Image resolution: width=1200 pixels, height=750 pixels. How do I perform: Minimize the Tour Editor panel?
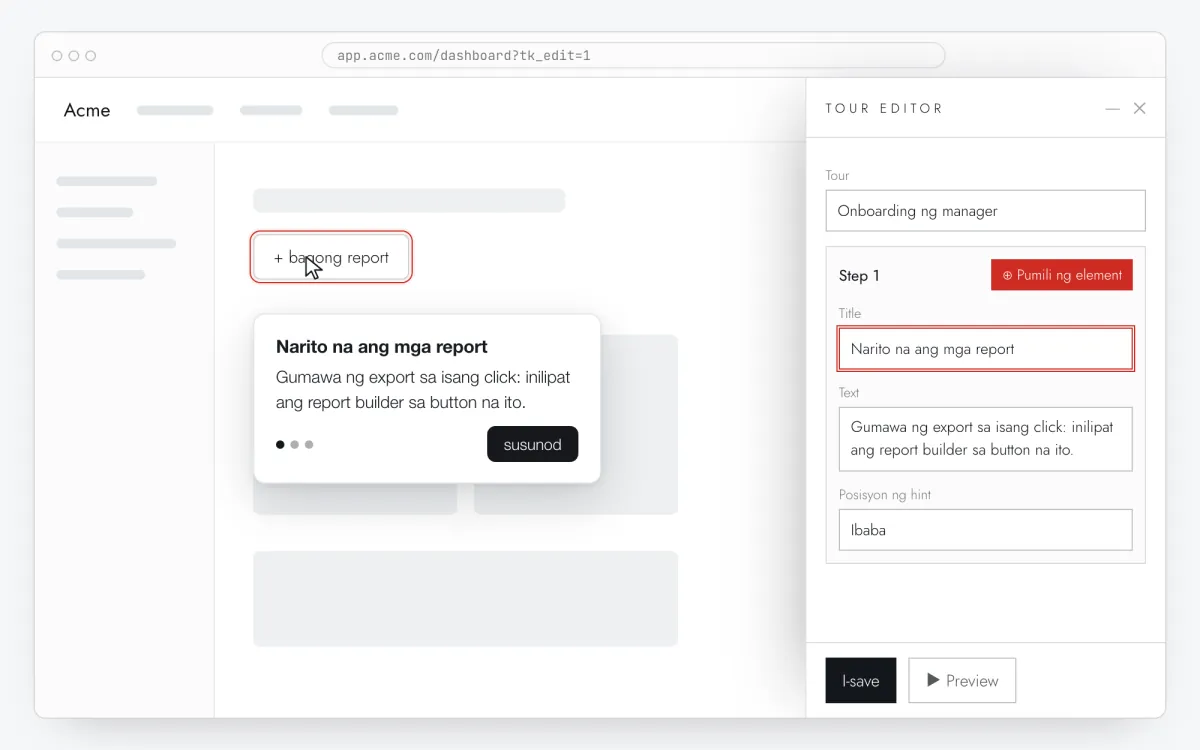[x=1112, y=108]
